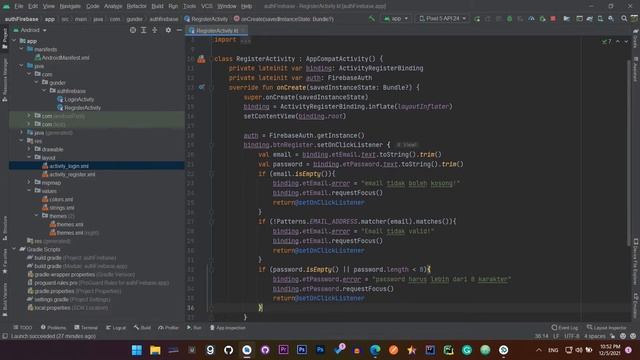Click the editor vertical scrollbar
The height and width of the screenshot is (360, 640).
pos(629,152)
